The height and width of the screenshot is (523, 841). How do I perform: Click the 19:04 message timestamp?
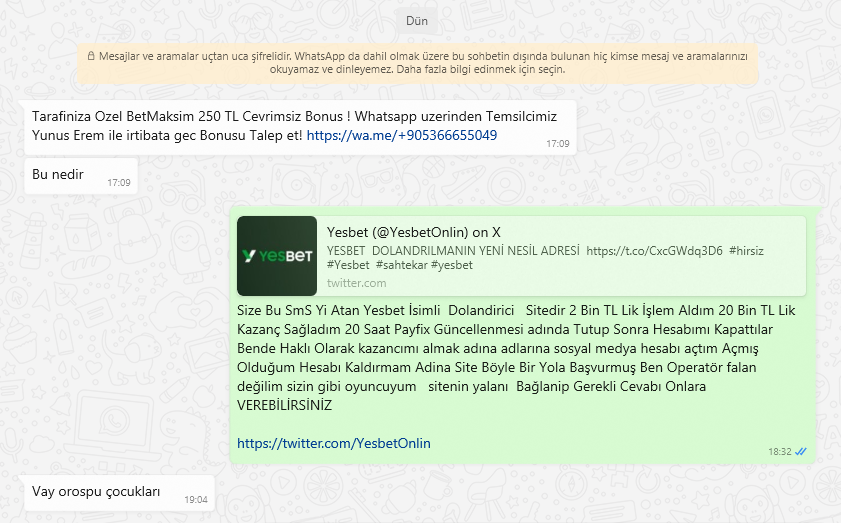point(196,499)
